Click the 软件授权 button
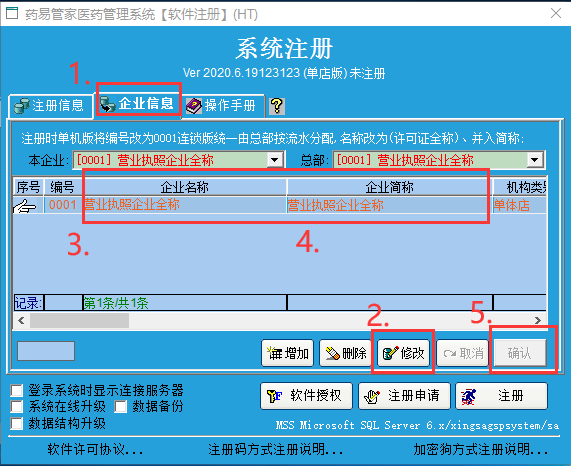This screenshot has height=466, width=571. (x=306, y=396)
